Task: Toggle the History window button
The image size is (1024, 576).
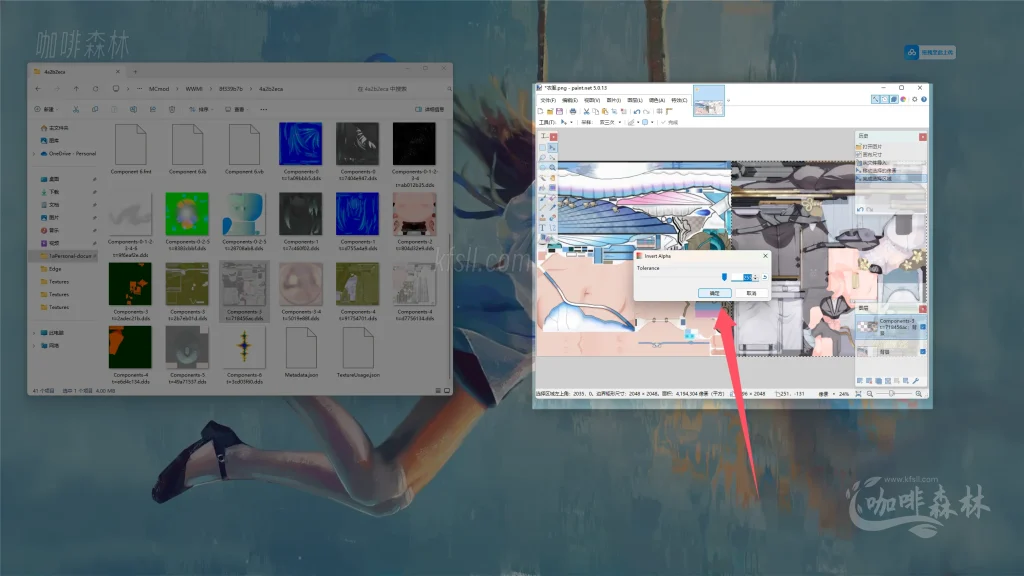Action: point(884,100)
